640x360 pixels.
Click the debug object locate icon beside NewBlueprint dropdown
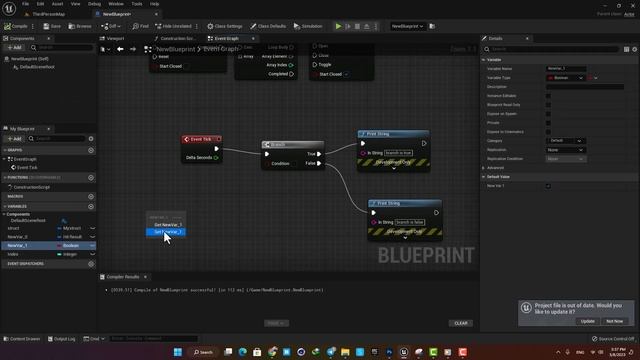click(x=432, y=26)
